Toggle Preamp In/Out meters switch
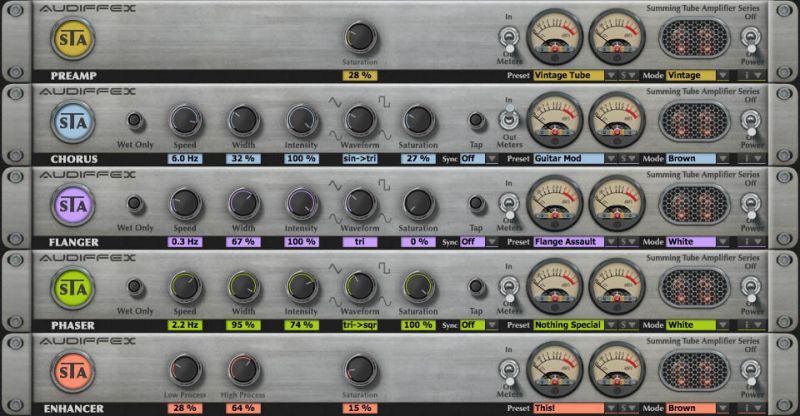The width and height of the screenshot is (800, 416). tap(509, 40)
